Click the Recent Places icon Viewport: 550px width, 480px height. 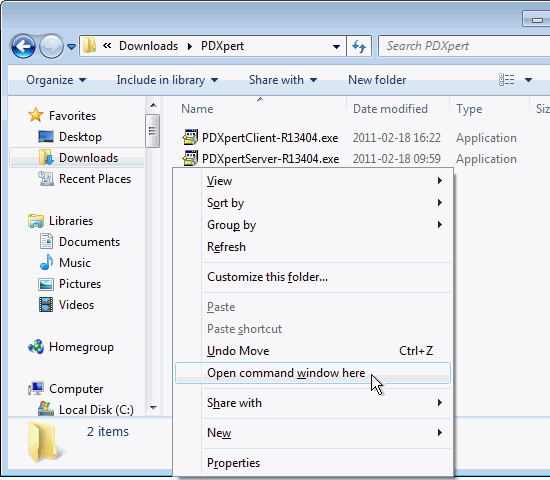pos(46,178)
